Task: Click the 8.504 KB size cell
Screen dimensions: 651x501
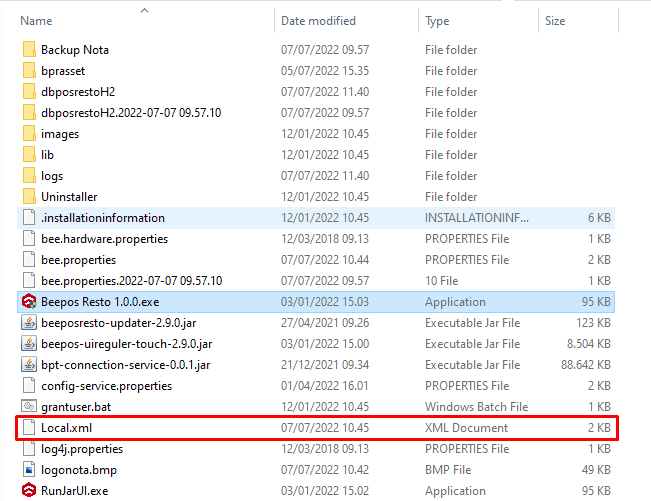Action: (589, 344)
